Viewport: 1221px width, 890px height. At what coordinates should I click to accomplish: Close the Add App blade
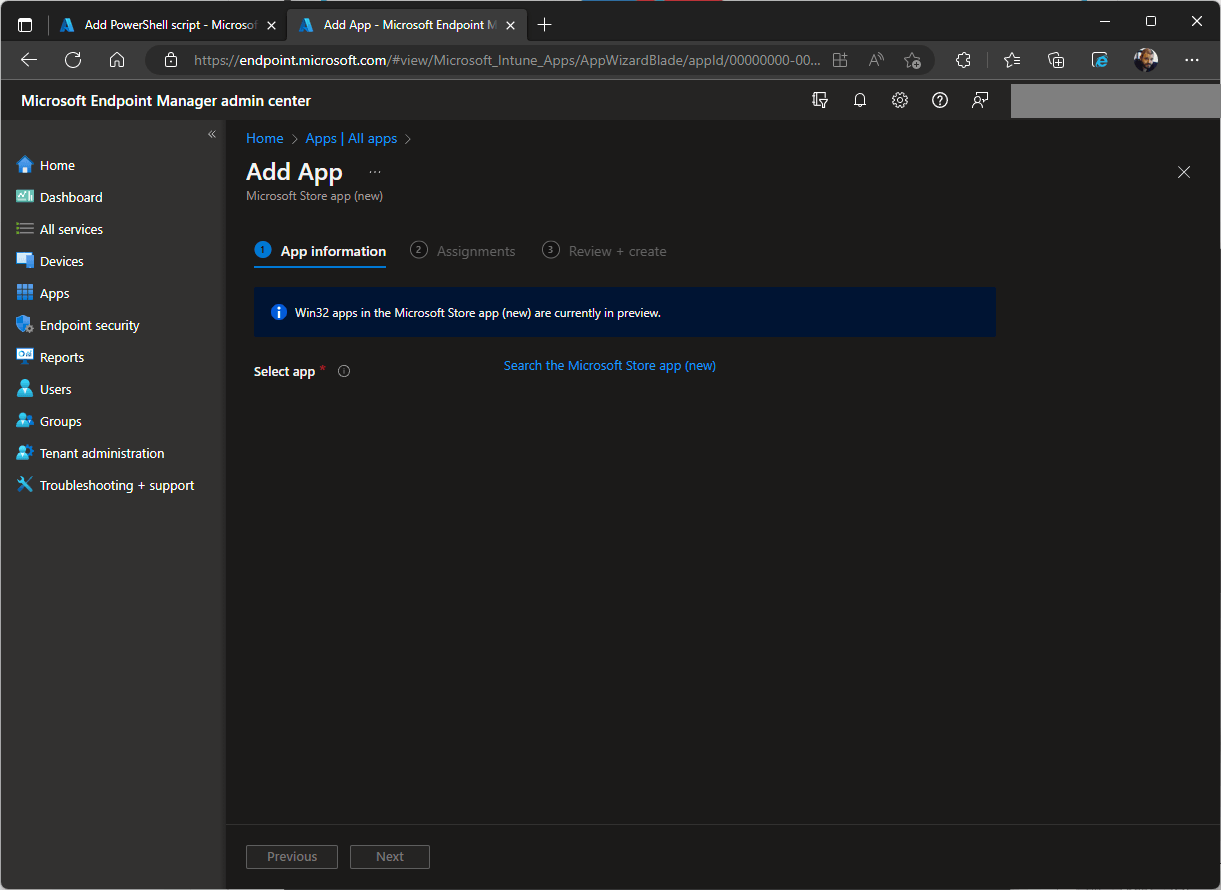(1184, 172)
